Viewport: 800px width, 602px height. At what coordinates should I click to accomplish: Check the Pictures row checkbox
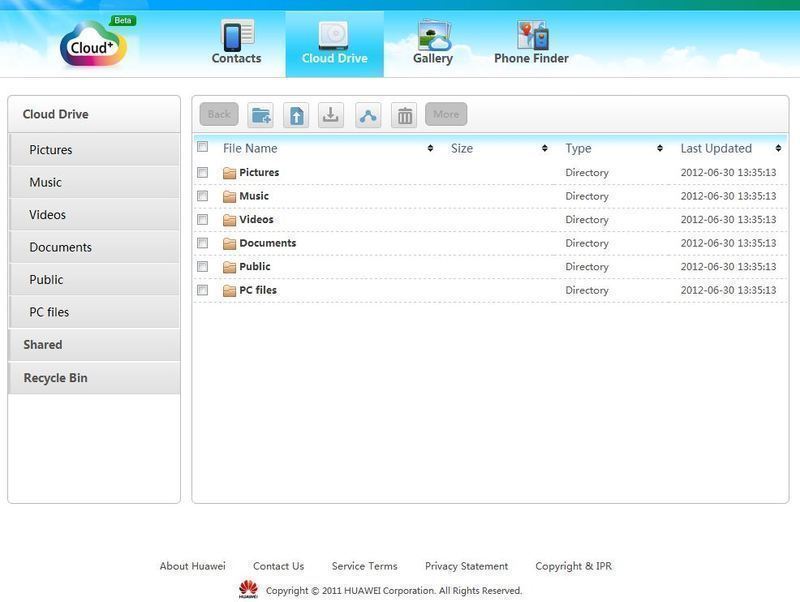tap(203, 172)
